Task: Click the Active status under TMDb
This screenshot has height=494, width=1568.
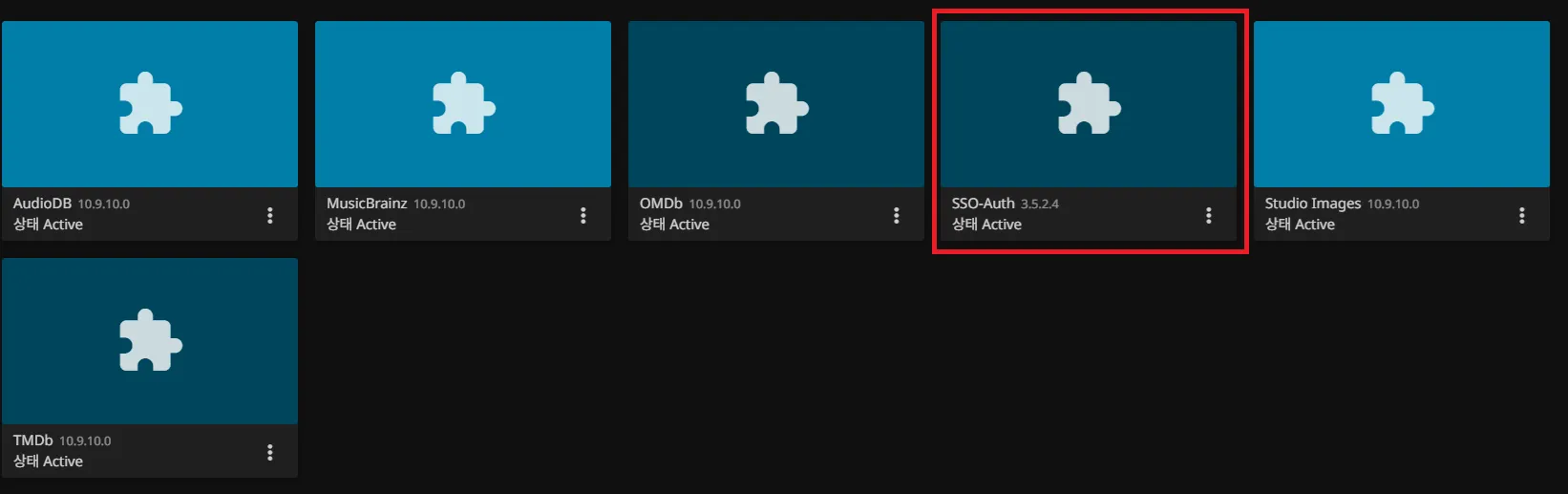Action: click(62, 462)
